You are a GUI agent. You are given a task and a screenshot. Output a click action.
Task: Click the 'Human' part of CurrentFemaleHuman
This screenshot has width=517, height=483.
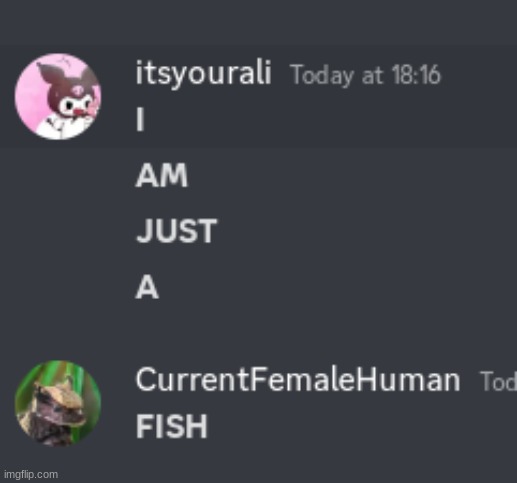click(409, 380)
